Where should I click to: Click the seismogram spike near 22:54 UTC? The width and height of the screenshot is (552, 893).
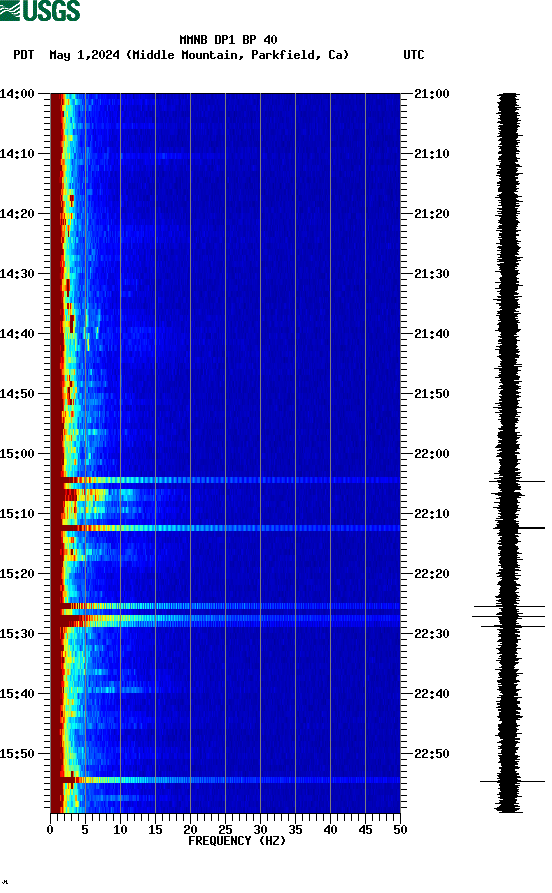pos(512,781)
